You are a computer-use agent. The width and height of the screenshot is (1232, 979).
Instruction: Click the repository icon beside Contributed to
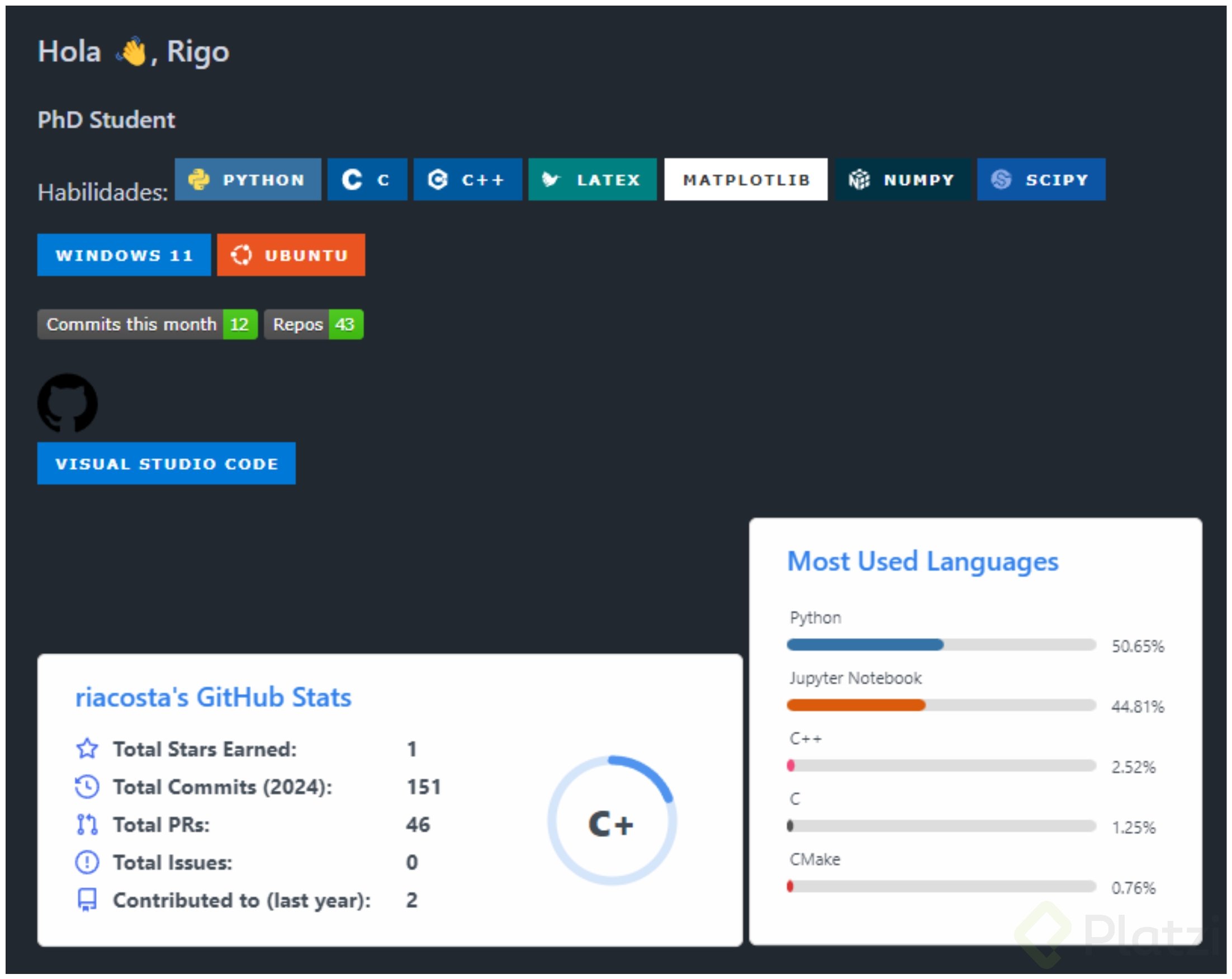(87, 900)
